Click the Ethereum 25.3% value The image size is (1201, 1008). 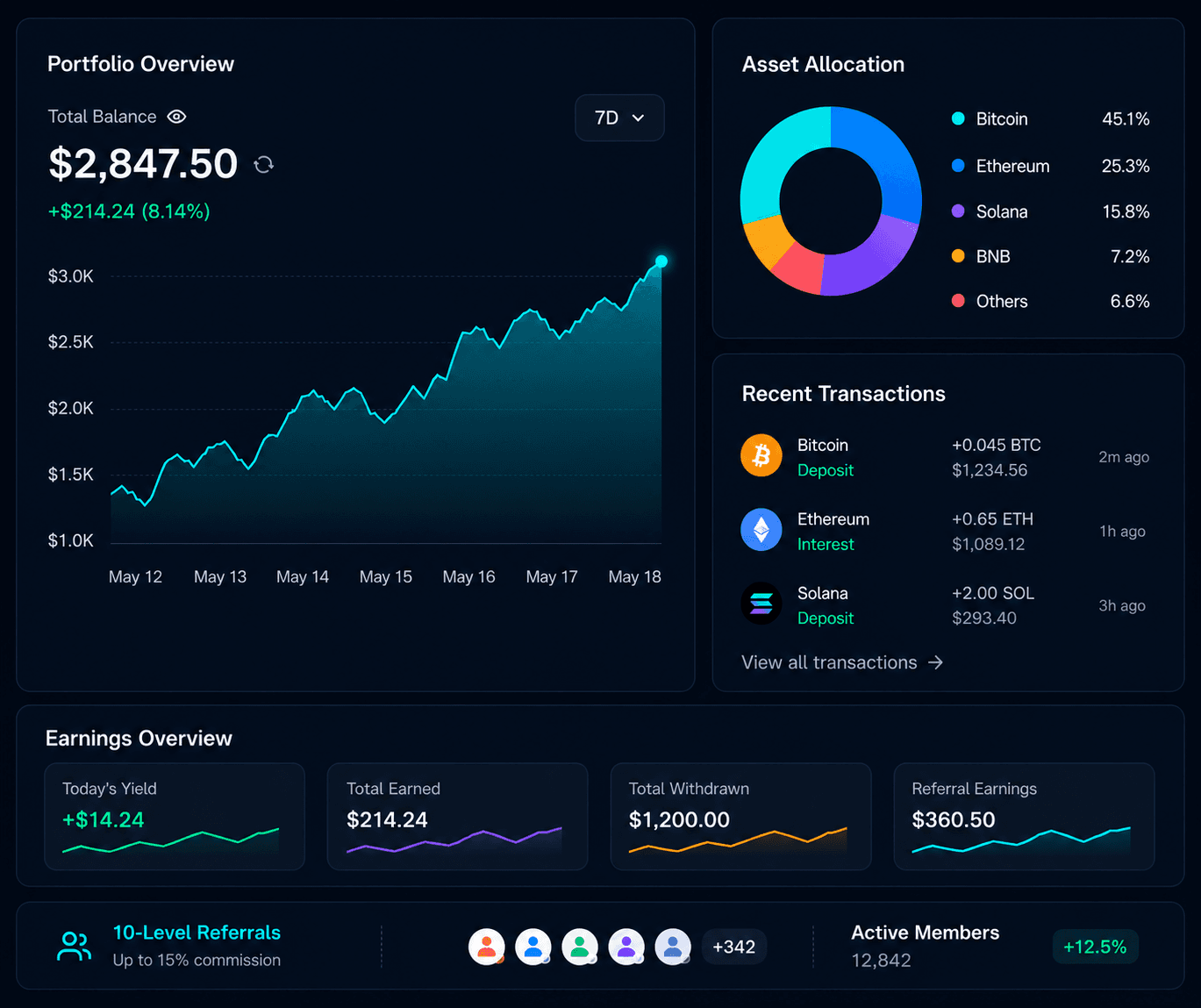pos(1126,166)
